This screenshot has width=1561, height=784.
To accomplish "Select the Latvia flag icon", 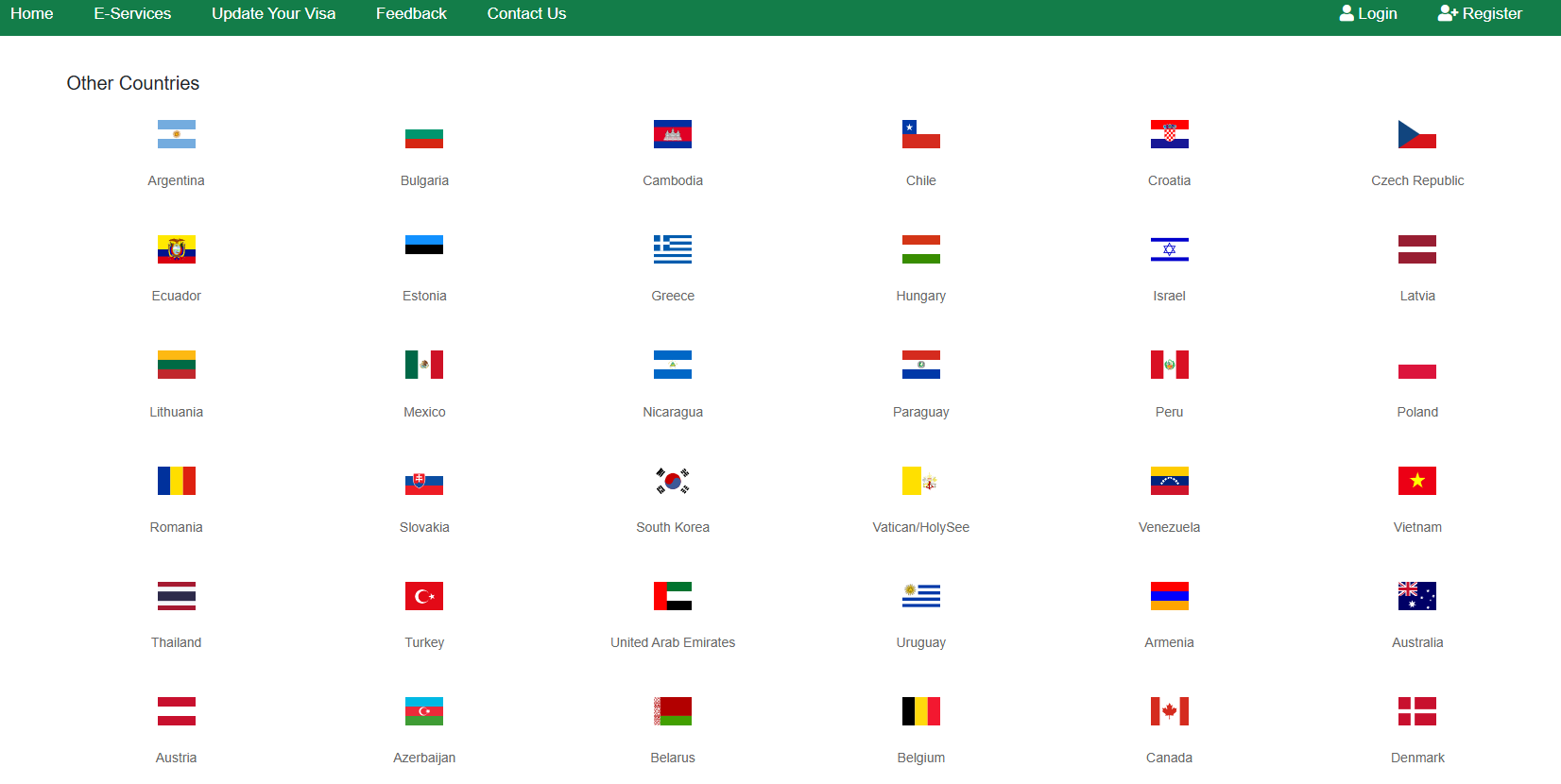I will (1417, 249).
